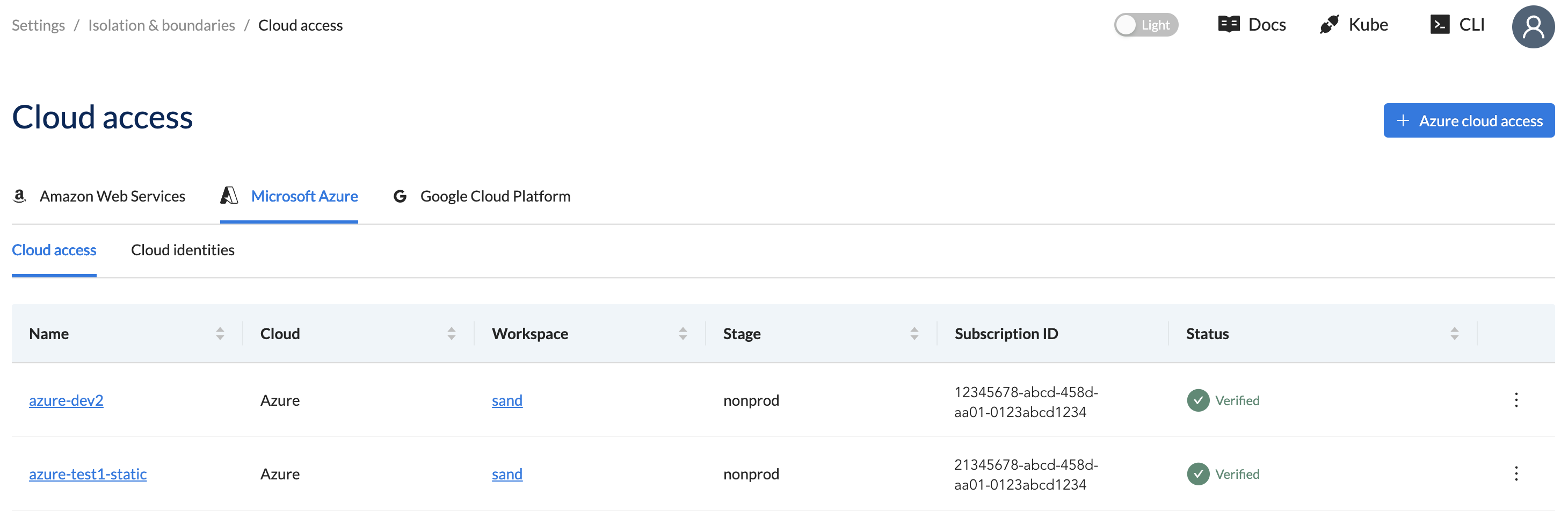Click Verified check icon for azure-test1-static
The width and height of the screenshot is (1568, 531).
coord(1198,473)
